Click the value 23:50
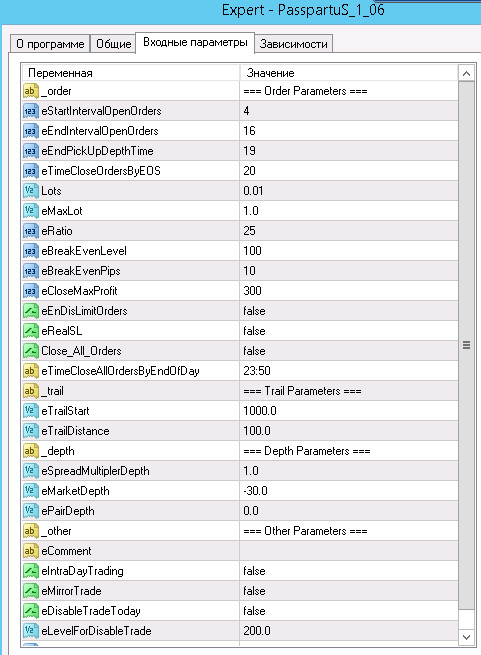This screenshot has height=655, width=481. [257, 371]
